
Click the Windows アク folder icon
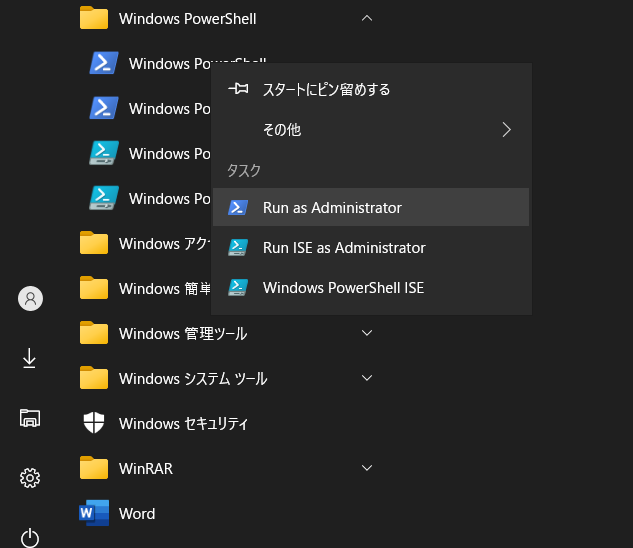click(94, 243)
